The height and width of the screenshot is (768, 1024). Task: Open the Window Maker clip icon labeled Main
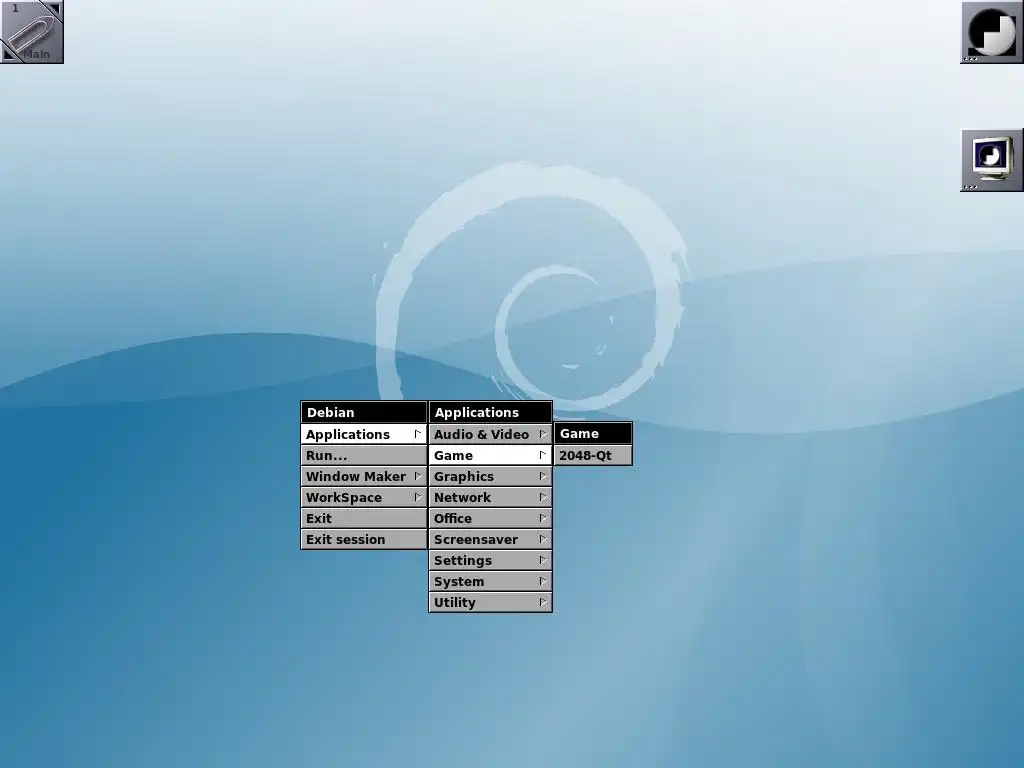31,31
